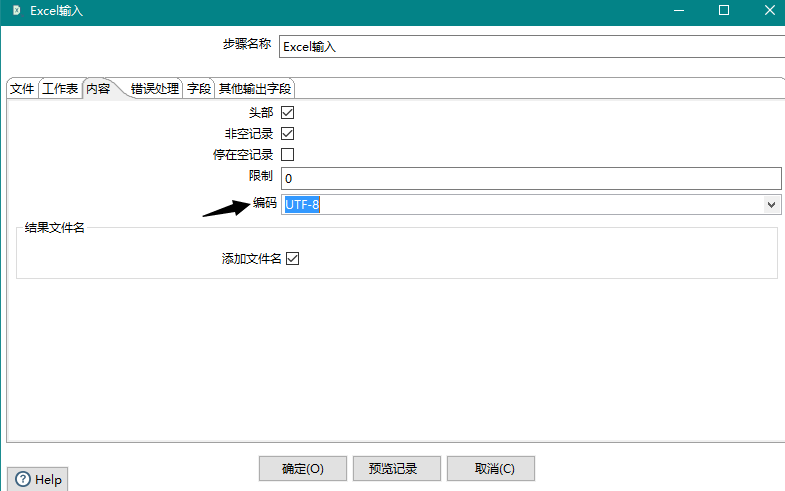Open Help with the Help button

click(38, 479)
